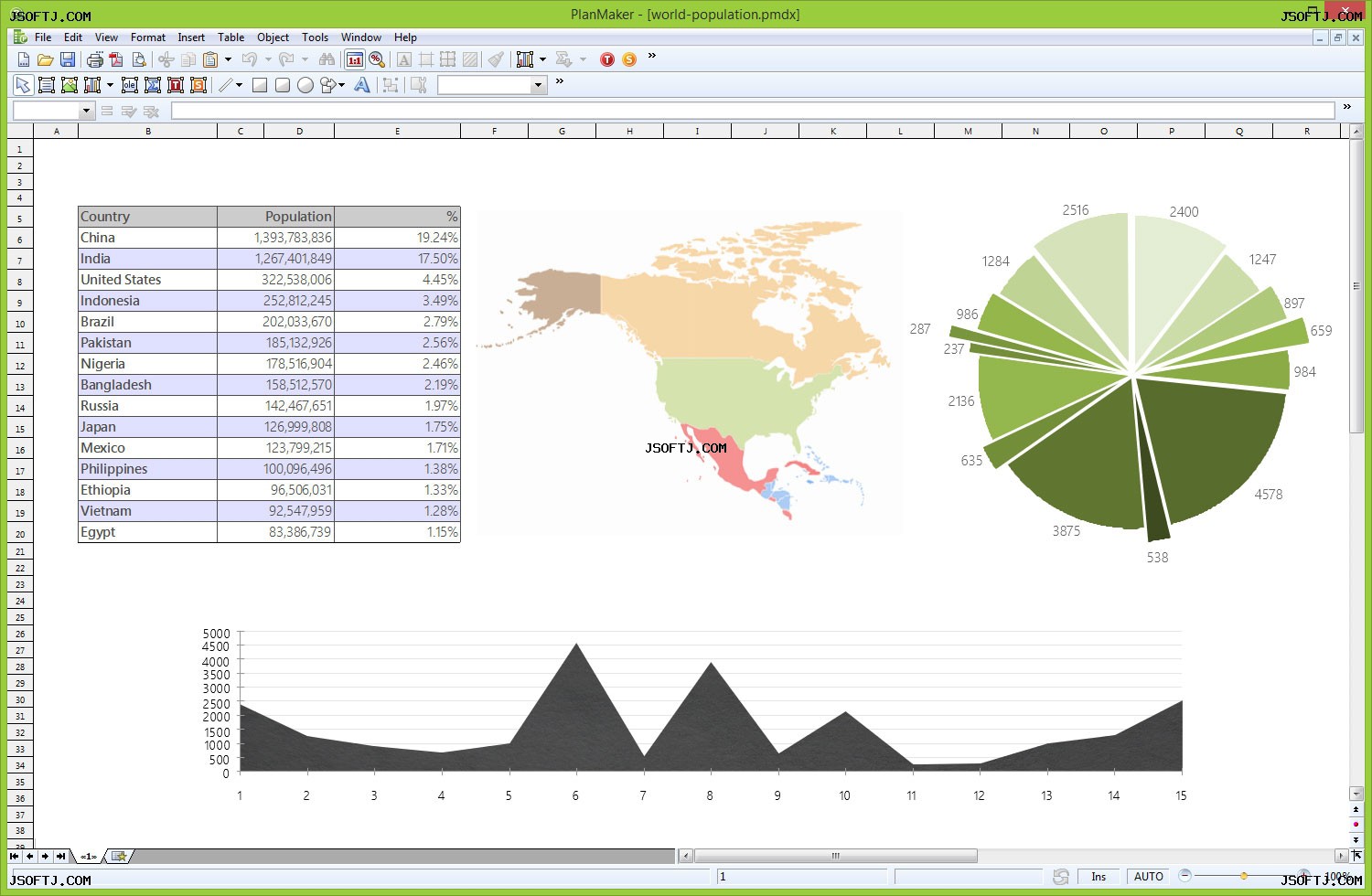Open the Paste options dropdown arrow
Screen dimensions: 1372x896
point(228,59)
